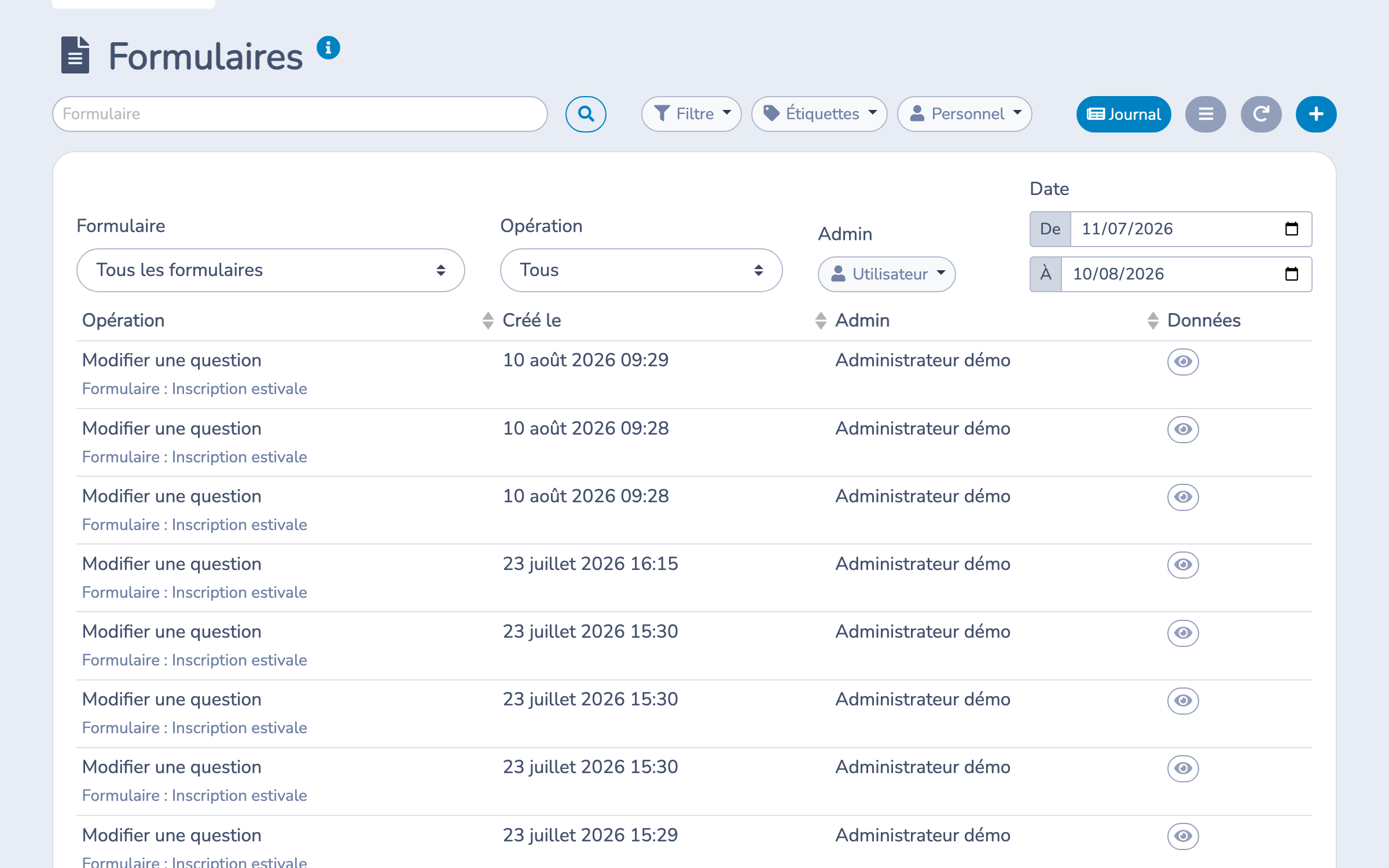
Task: Click the Opération column header
Action: [x=123, y=321]
